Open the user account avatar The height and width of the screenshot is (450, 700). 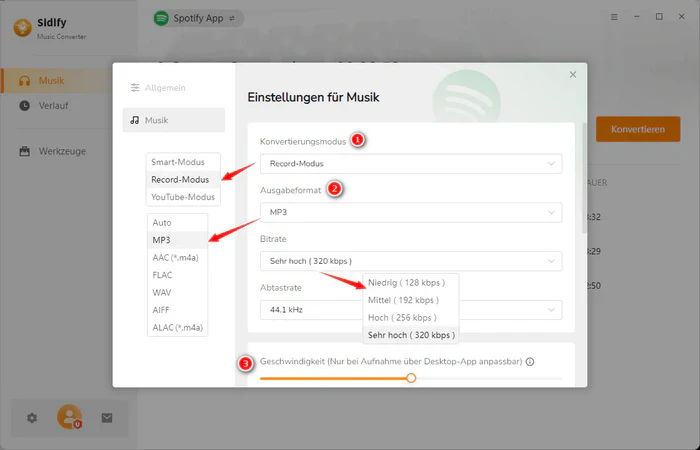coord(69,417)
